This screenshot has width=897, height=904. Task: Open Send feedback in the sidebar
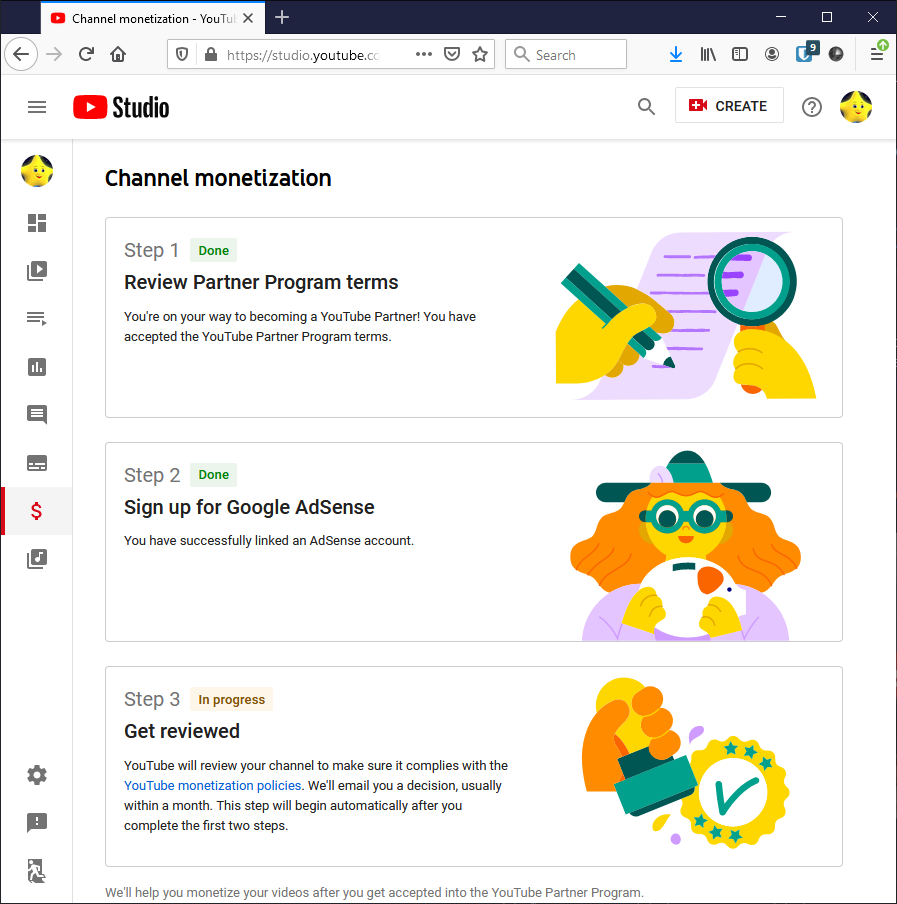(x=37, y=823)
